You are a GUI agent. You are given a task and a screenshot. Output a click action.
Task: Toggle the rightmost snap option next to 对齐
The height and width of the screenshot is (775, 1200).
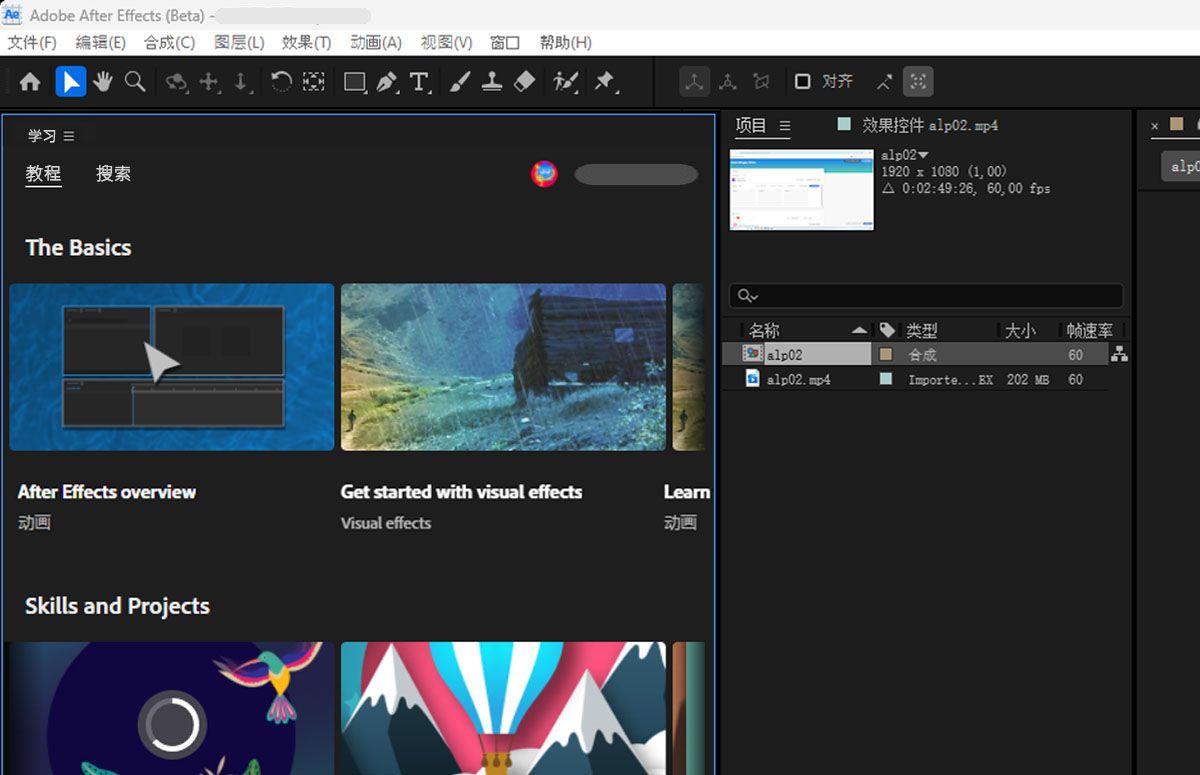[917, 82]
